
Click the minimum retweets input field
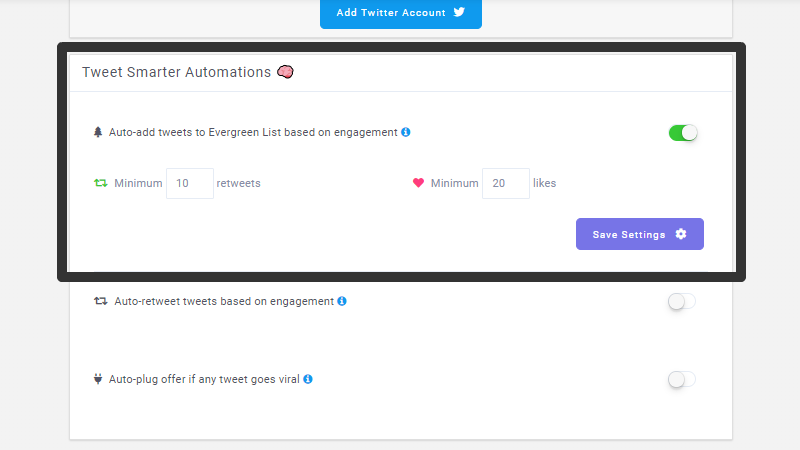click(x=190, y=183)
